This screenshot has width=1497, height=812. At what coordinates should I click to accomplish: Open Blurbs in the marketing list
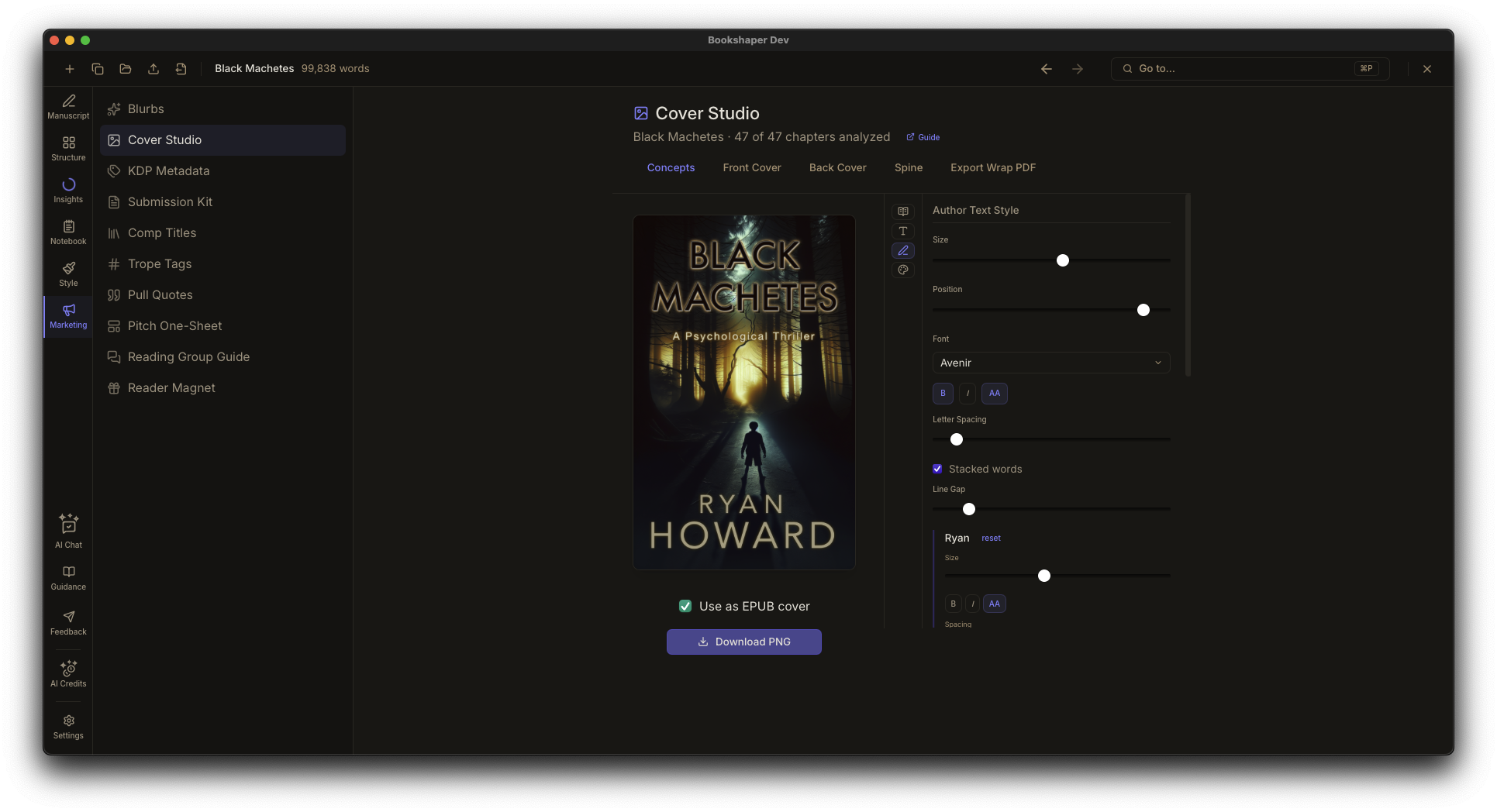(x=223, y=109)
